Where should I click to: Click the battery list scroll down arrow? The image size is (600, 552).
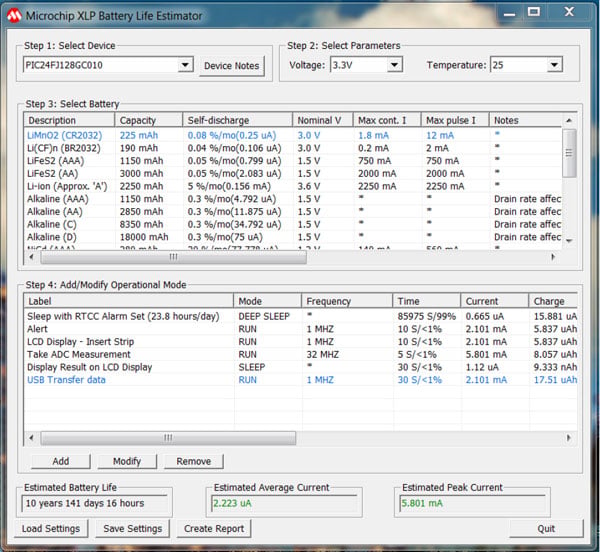pos(569,241)
